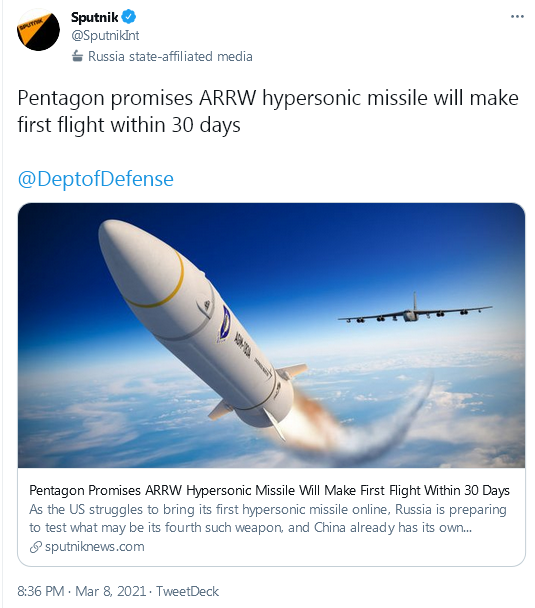Click the 8:36 PM timestamp

[x=41, y=591]
